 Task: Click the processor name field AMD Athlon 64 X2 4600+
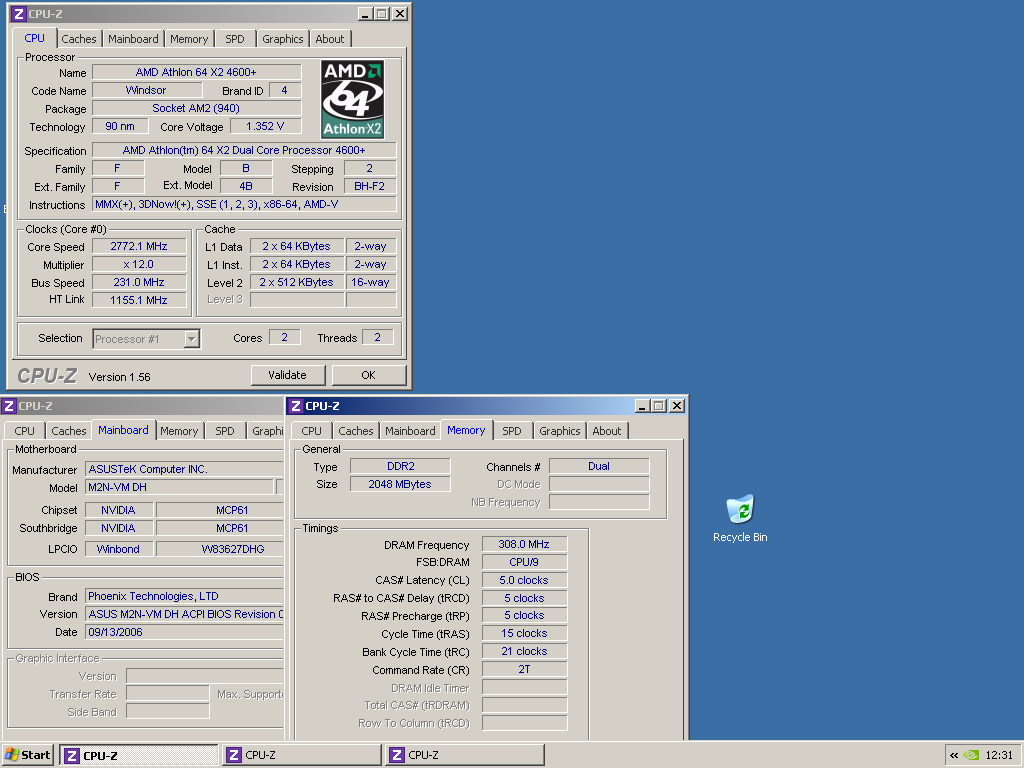197,72
